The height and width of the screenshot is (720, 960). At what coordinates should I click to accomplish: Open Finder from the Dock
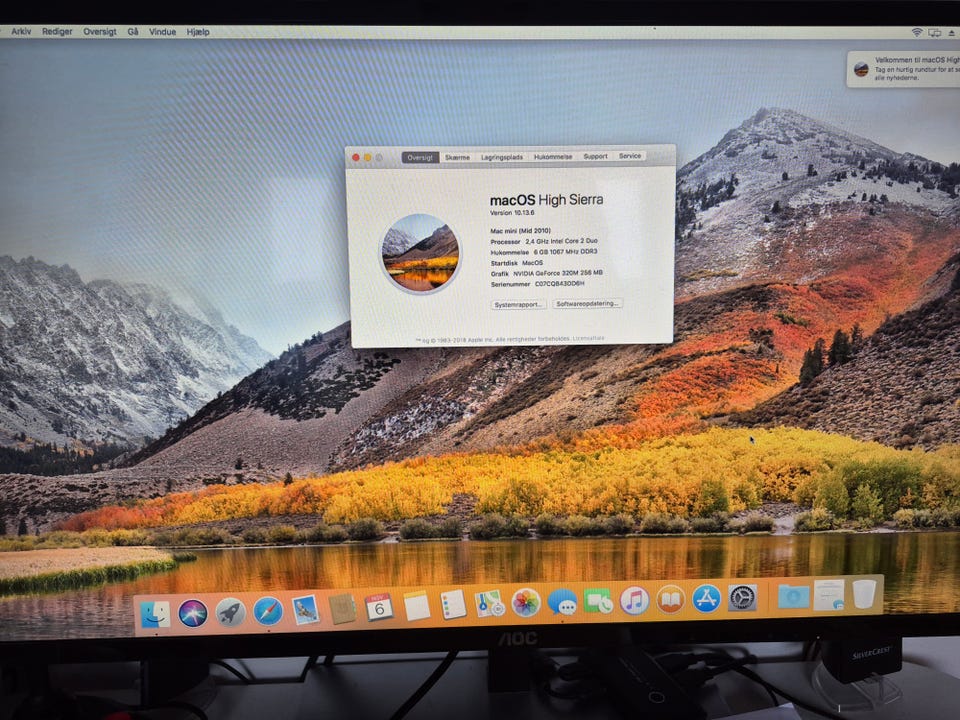[155, 614]
